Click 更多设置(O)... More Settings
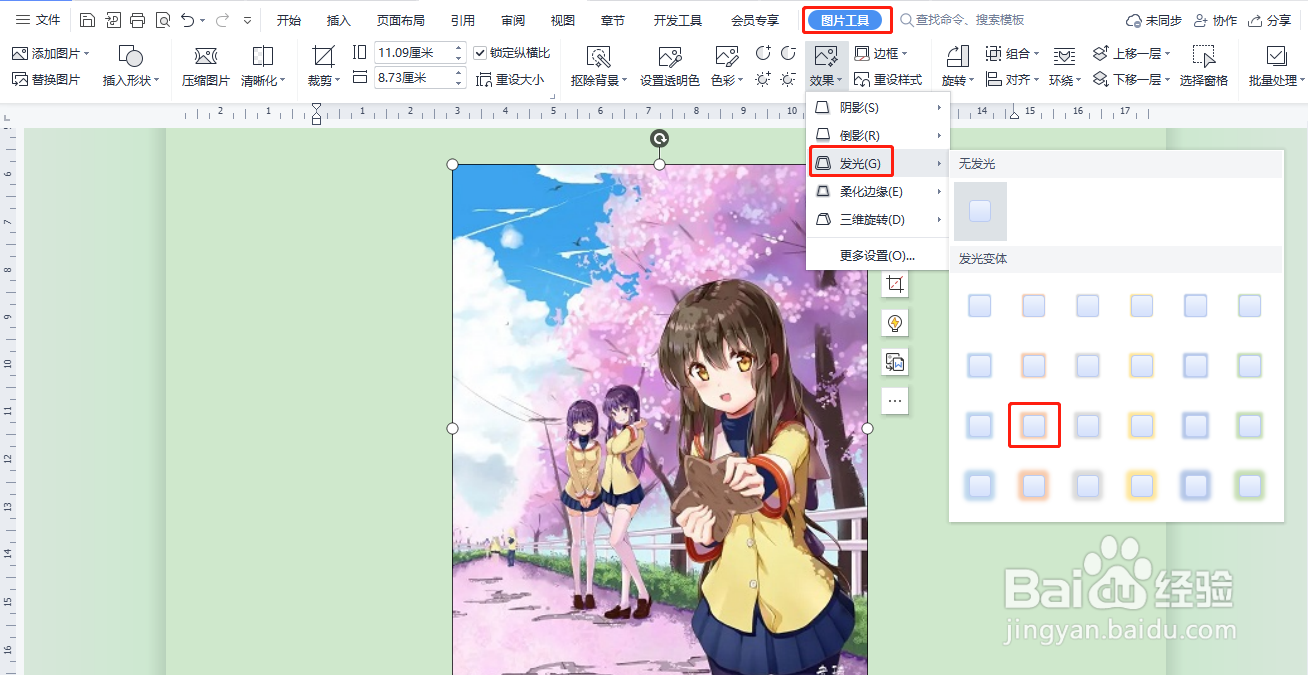Image resolution: width=1308 pixels, height=675 pixels. point(878,255)
